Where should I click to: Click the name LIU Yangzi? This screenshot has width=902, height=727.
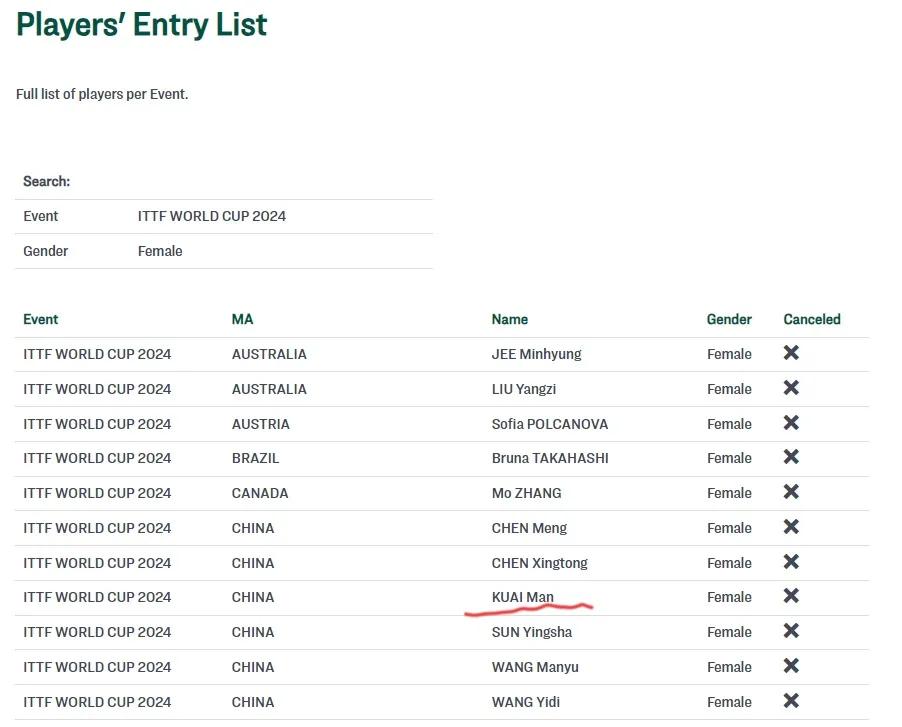coord(523,389)
